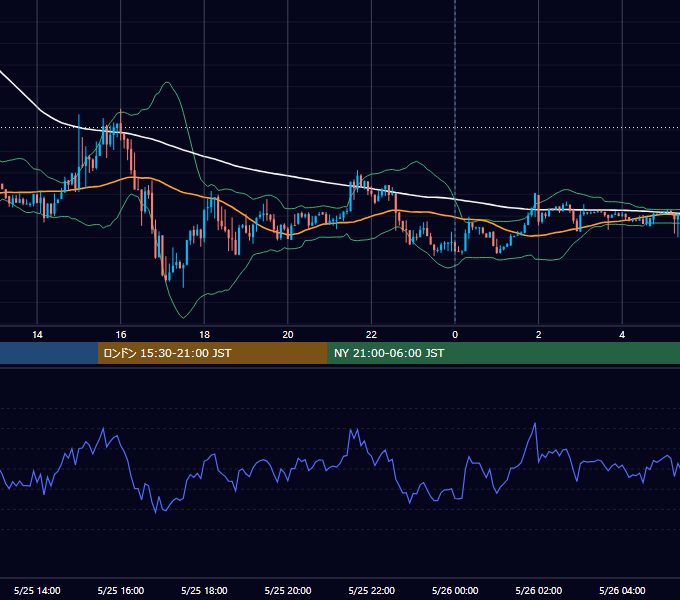Click the 18 hour label on price chart axis
The image size is (680, 600).
204,335
